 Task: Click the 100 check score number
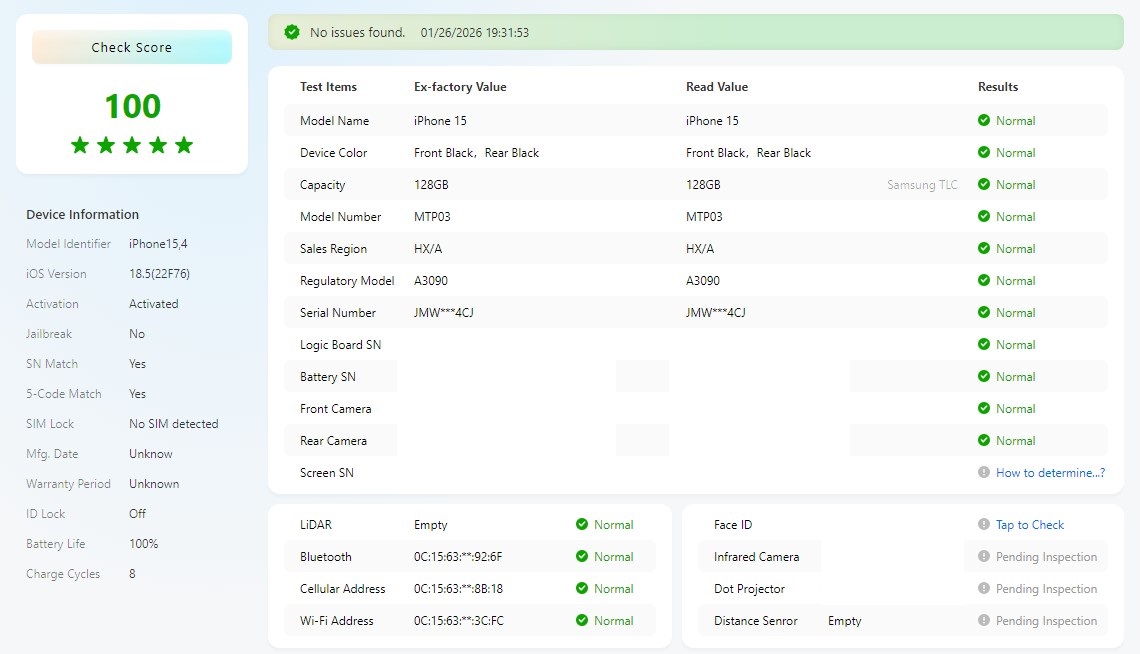[132, 106]
